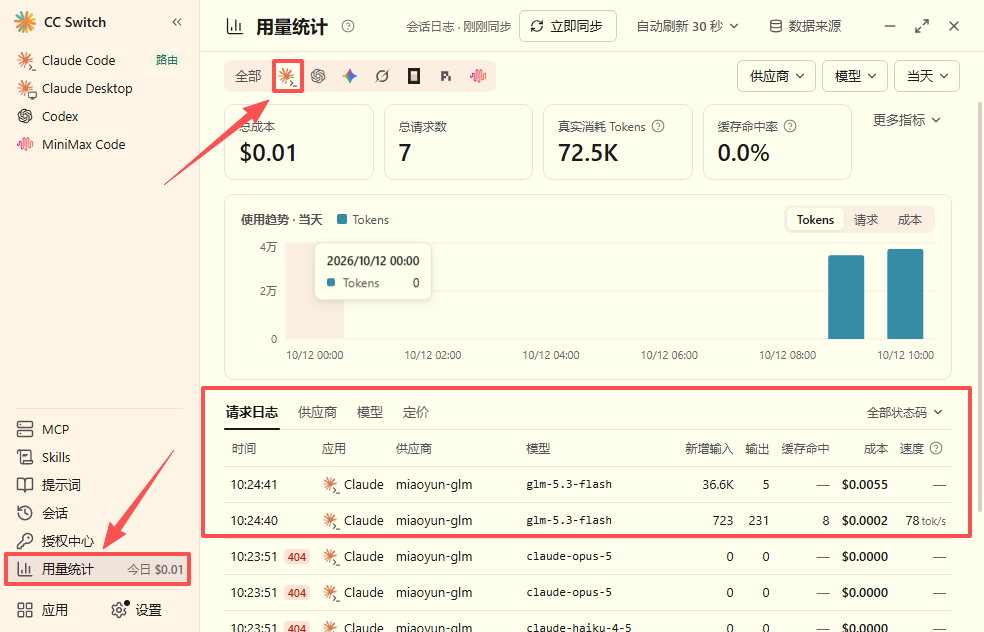Image resolution: width=984 pixels, height=632 pixels.
Task: Switch chart to the 成本 view
Action: 910,220
